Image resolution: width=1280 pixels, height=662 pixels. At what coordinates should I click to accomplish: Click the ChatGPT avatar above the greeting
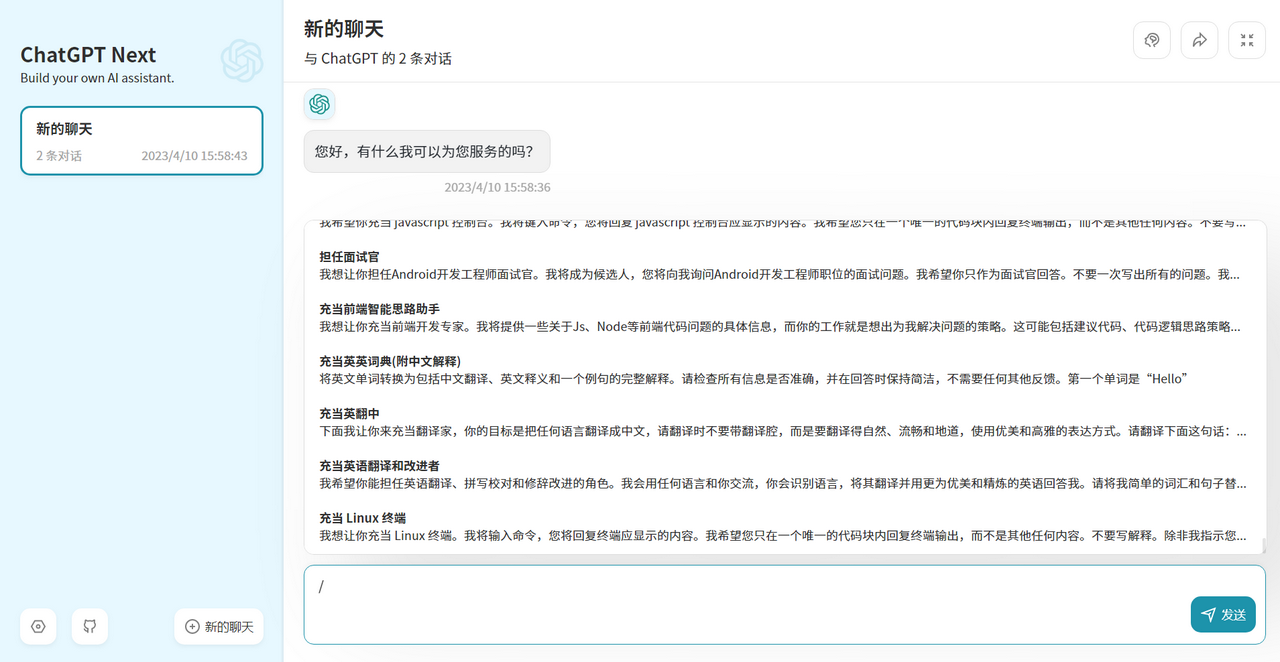pyautogui.click(x=319, y=104)
